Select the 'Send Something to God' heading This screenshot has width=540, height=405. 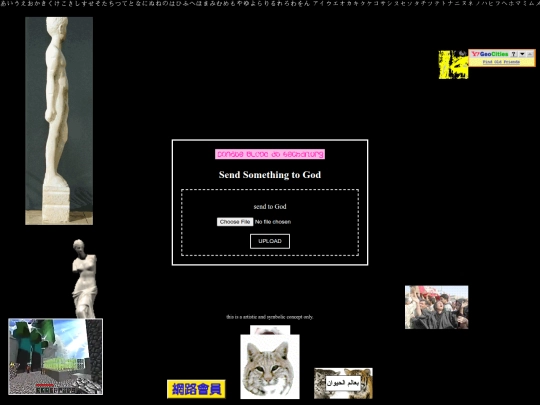[270, 175]
